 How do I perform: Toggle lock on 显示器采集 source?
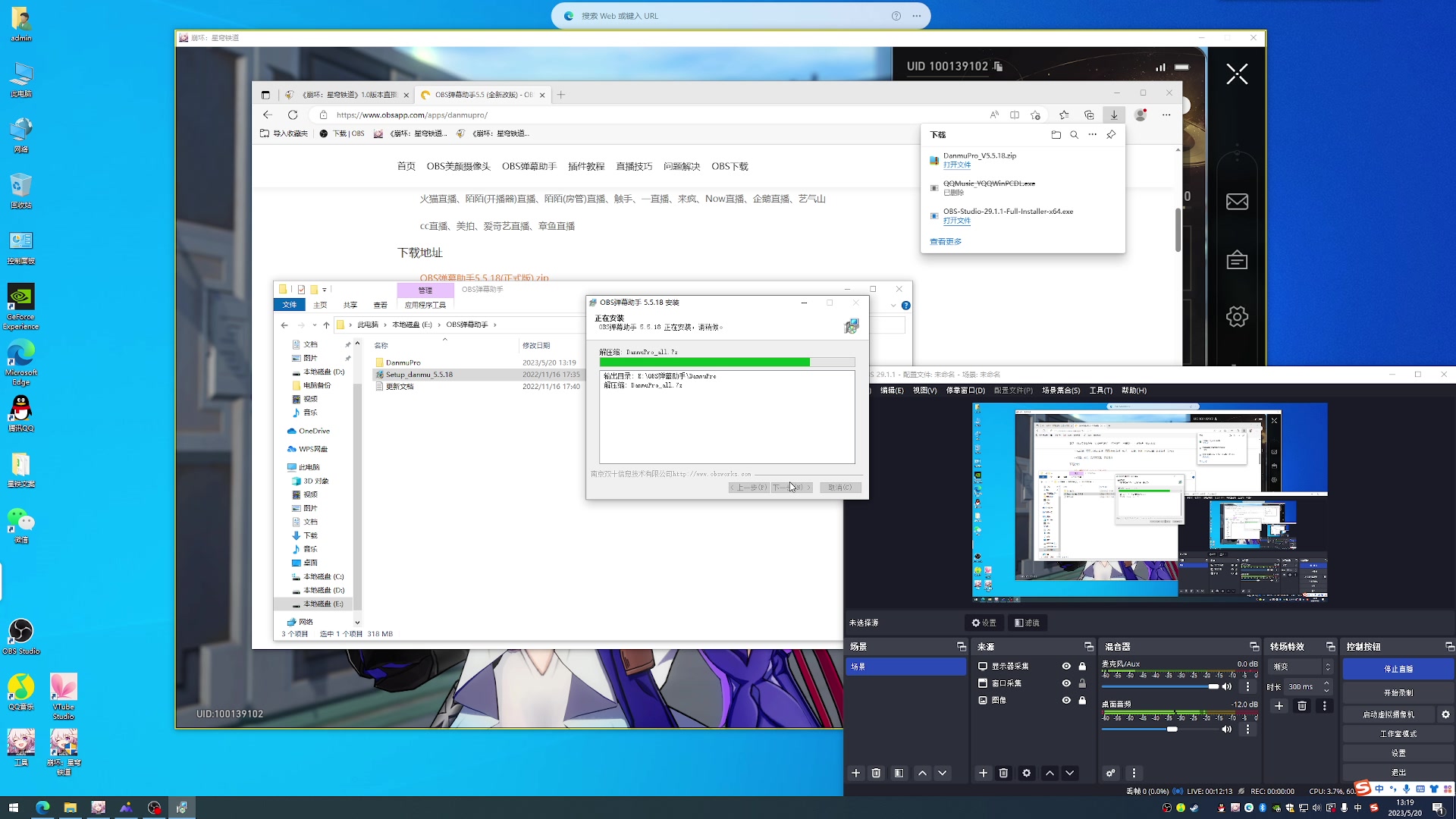[1082, 666]
